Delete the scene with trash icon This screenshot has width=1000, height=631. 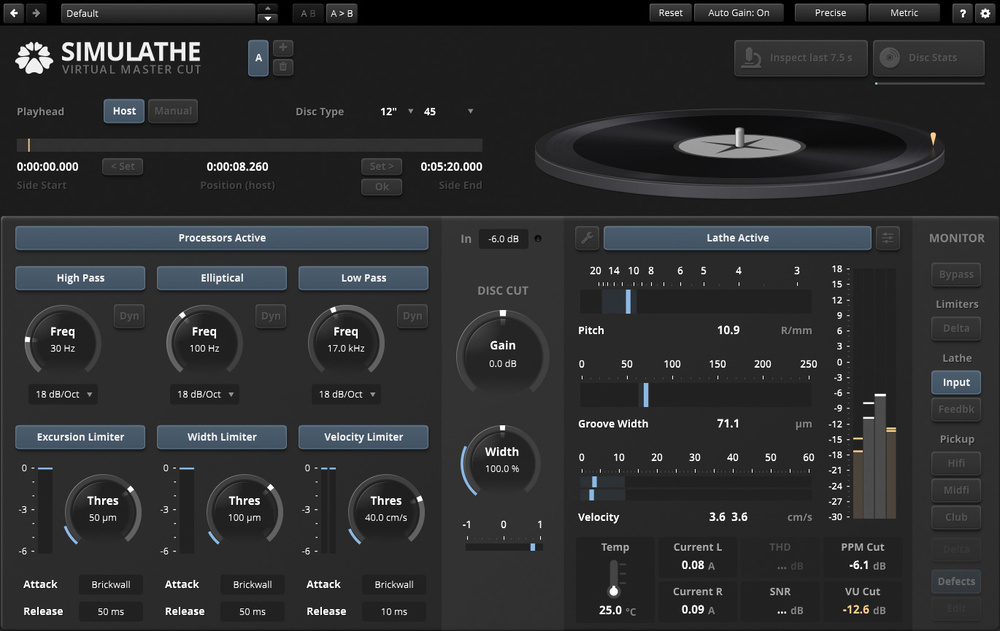[283, 67]
